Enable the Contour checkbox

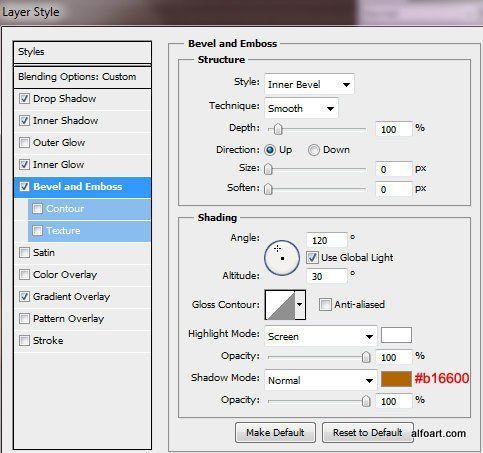37,209
